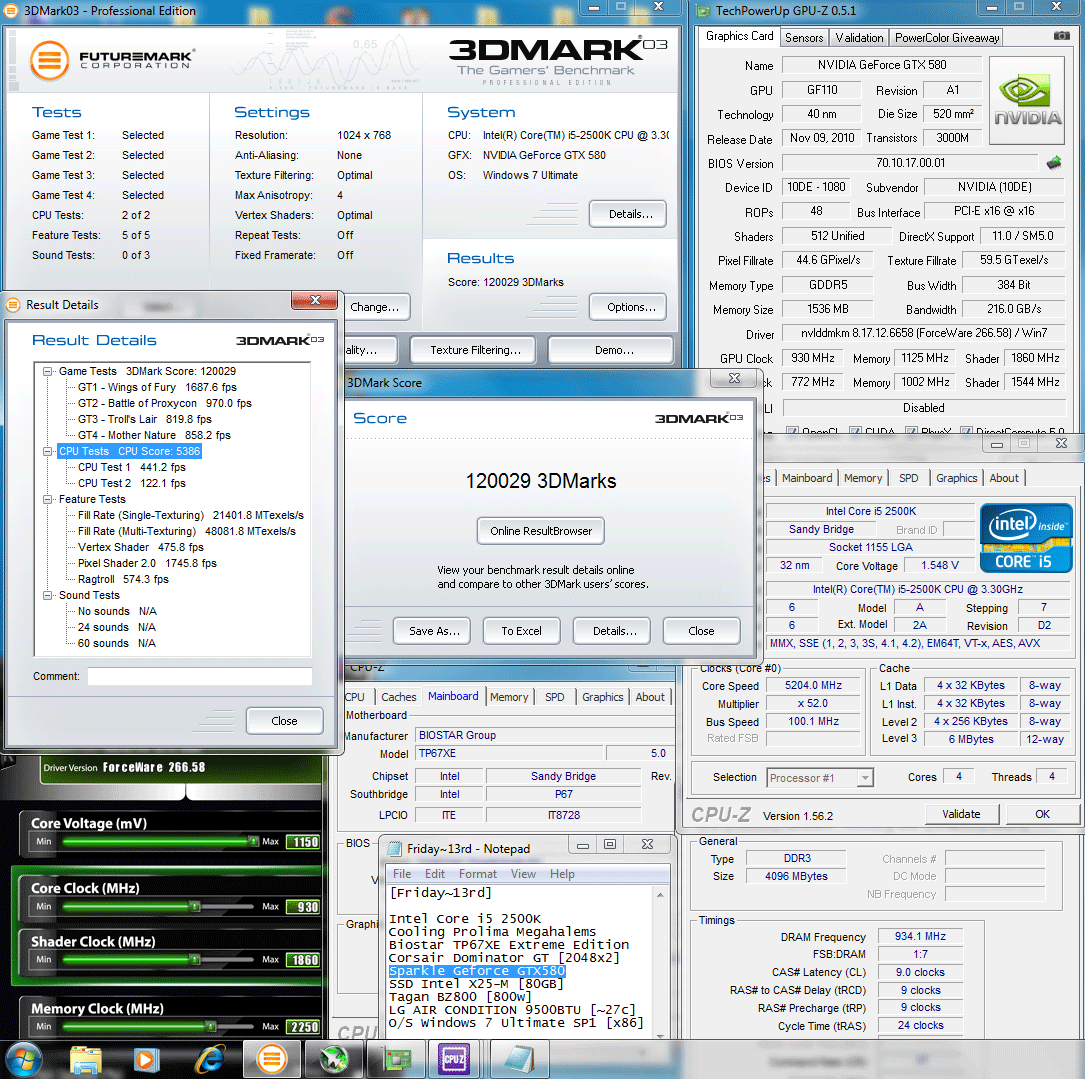Screen dimensions: 1085x1079
Task: Click Change... button in 3DMark03
Action: [374, 307]
